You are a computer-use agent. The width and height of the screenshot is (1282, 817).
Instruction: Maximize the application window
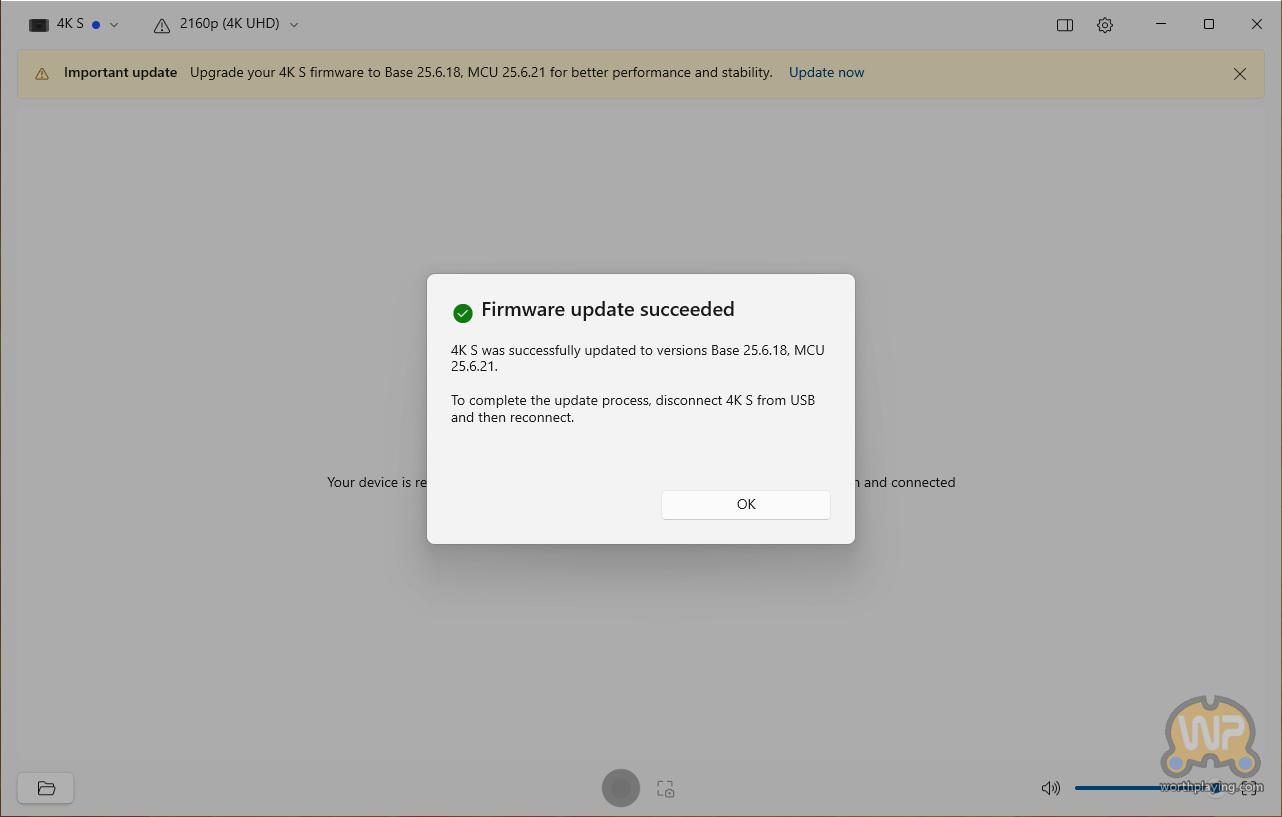1208,24
